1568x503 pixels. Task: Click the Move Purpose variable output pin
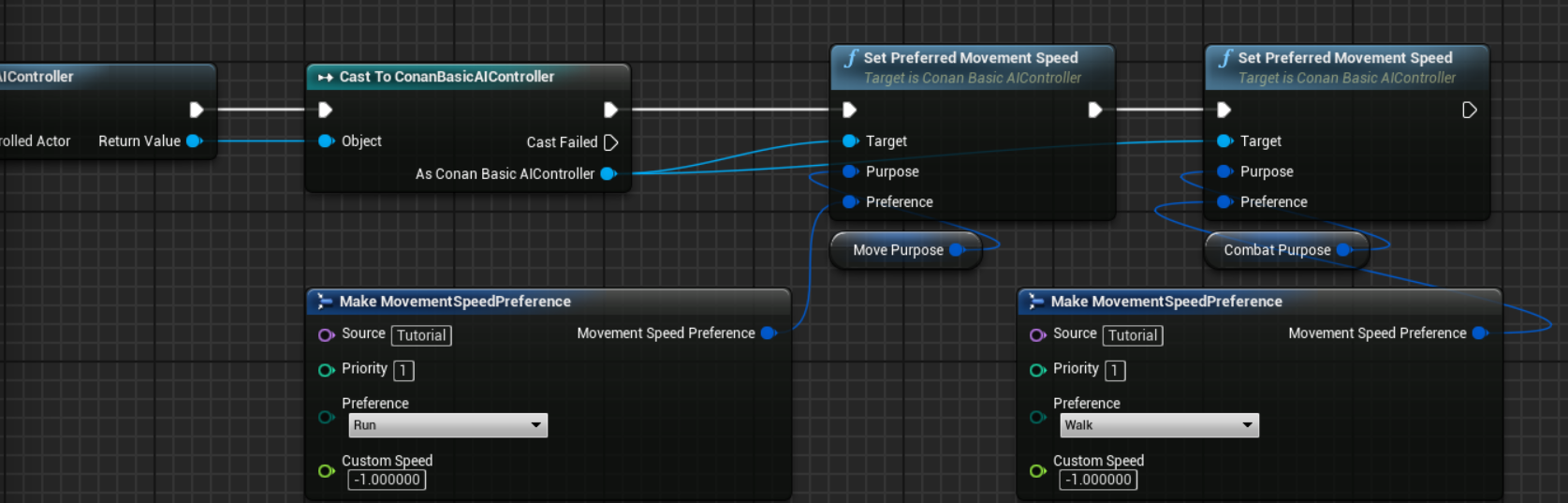[956, 250]
